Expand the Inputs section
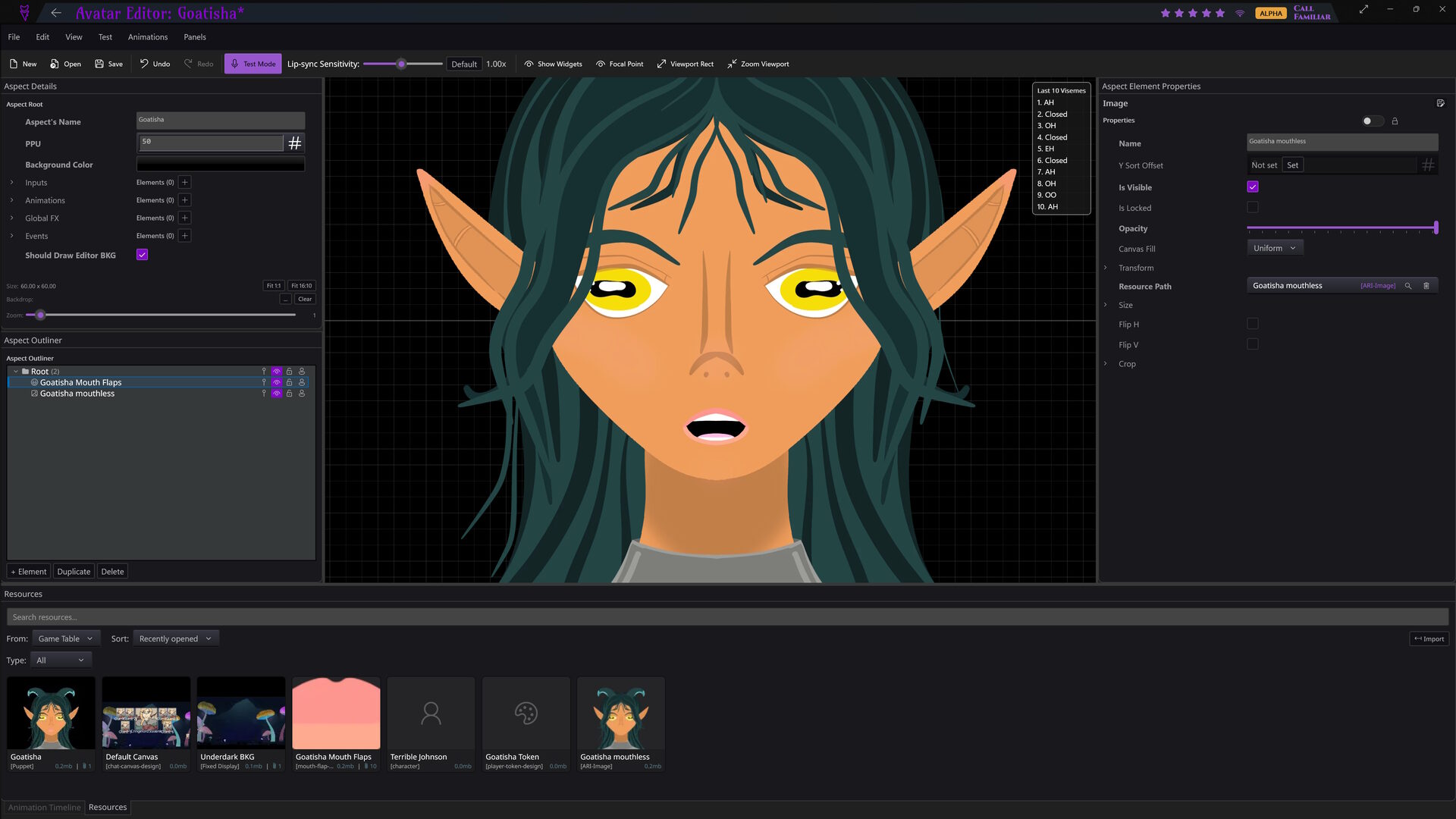The height and width of the screenshot is (819, 1456). (11, 182)
